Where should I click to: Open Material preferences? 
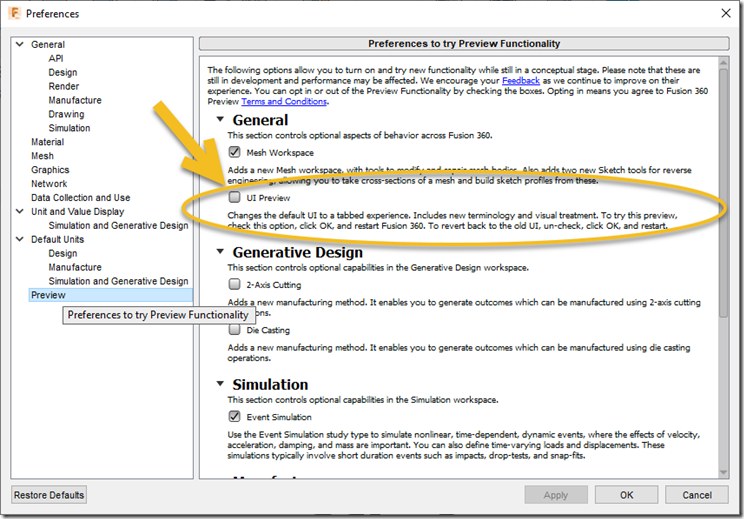coord(47,142)
